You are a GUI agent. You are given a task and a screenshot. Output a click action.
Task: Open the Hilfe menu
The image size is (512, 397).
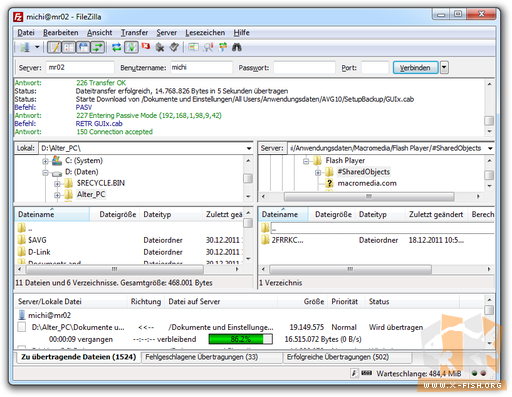241,33
